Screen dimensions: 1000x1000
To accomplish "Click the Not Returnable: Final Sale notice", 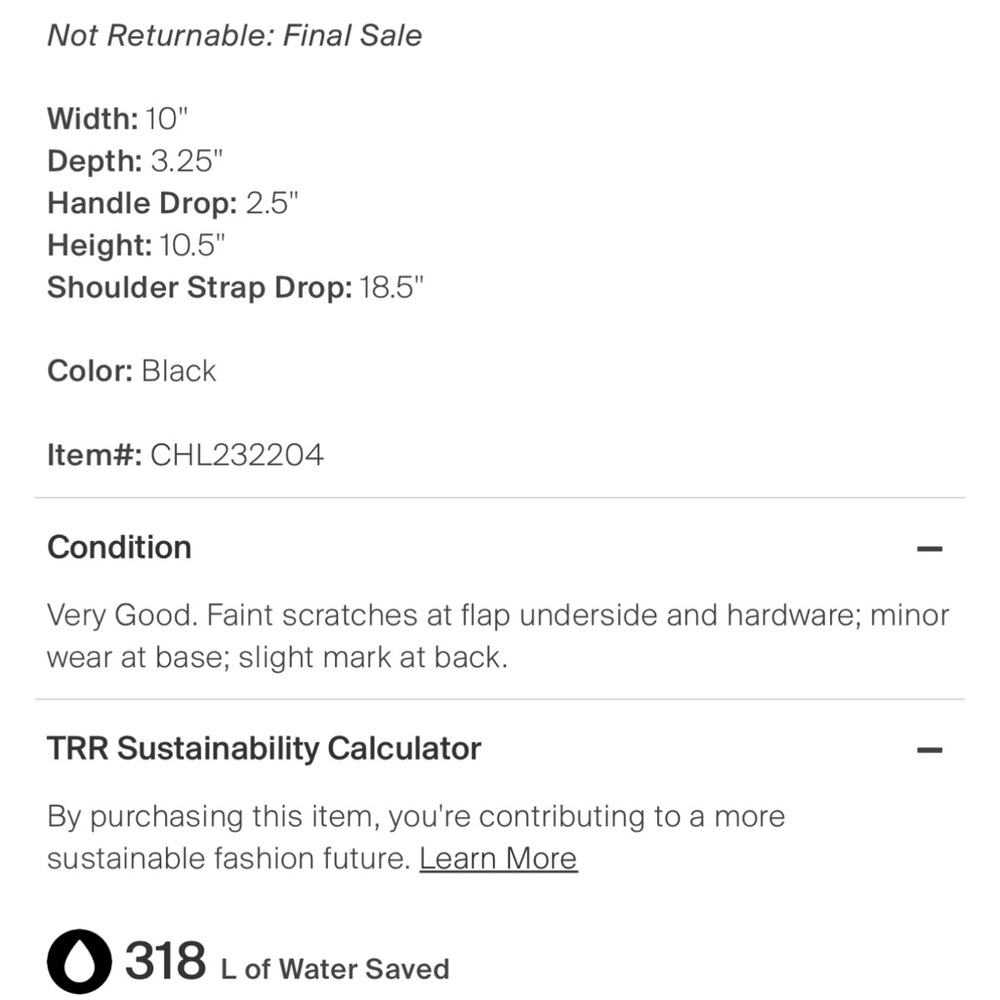I will click(234, 36).
